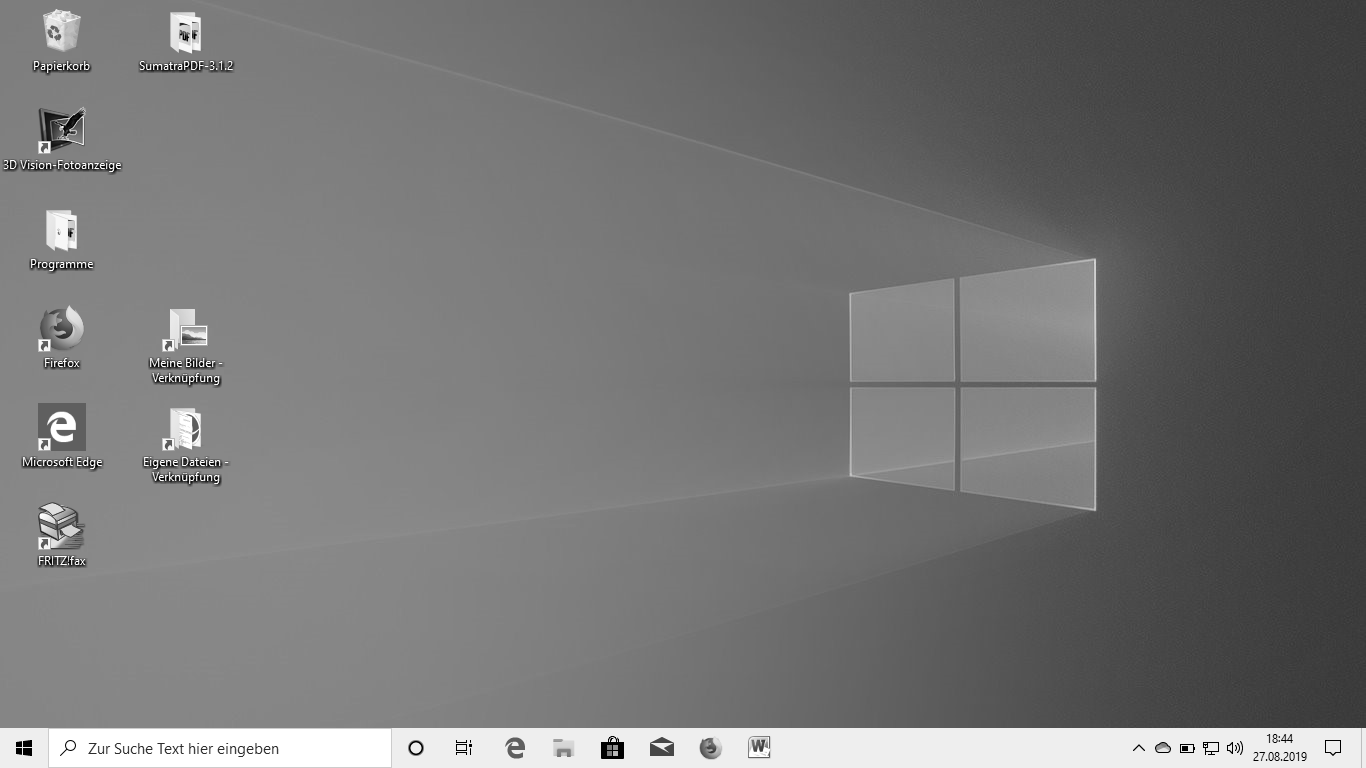
Task: Launch Edge from the taskbar
Action: pyautogui.click(x=515, y=748)
